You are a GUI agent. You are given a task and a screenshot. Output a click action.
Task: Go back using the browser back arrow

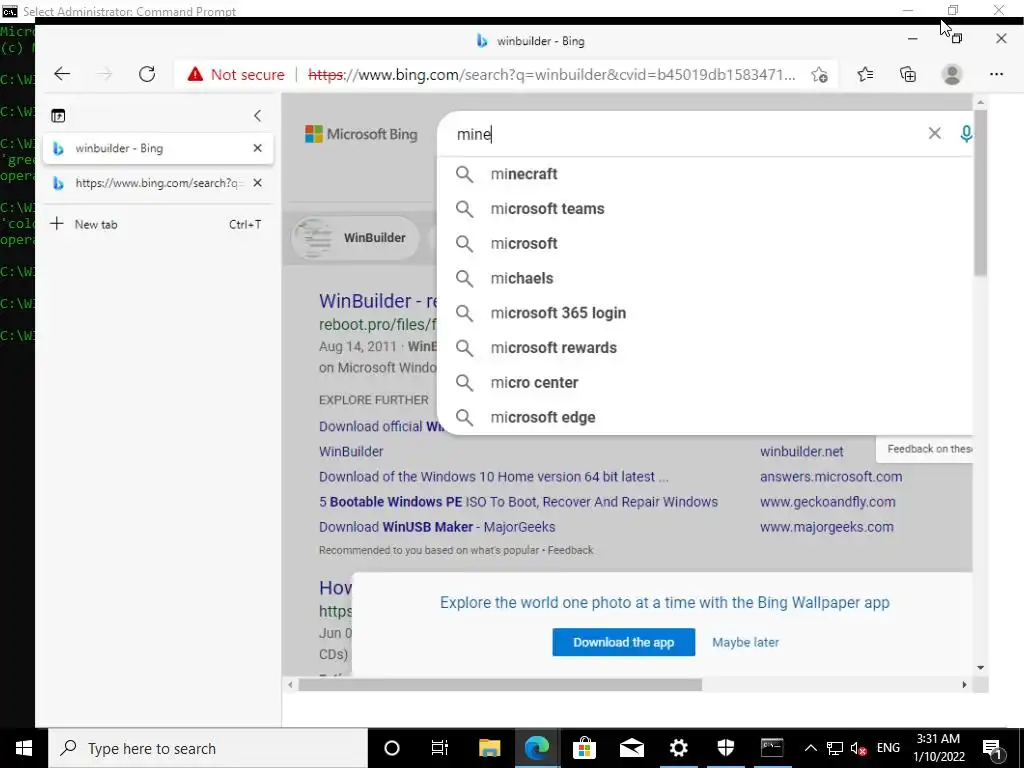[62, 74]
